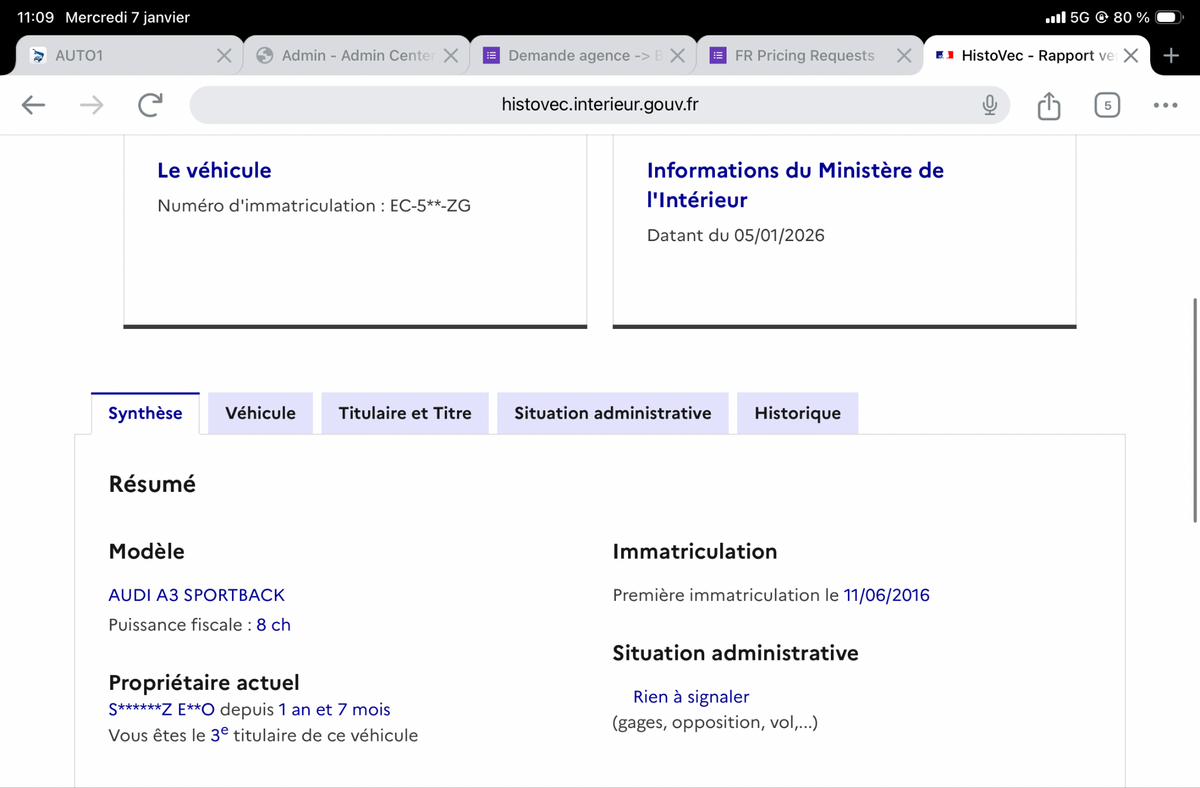The image size is (1200, 788).
Task: Show the Historique tab
Action: coord(797,413)
